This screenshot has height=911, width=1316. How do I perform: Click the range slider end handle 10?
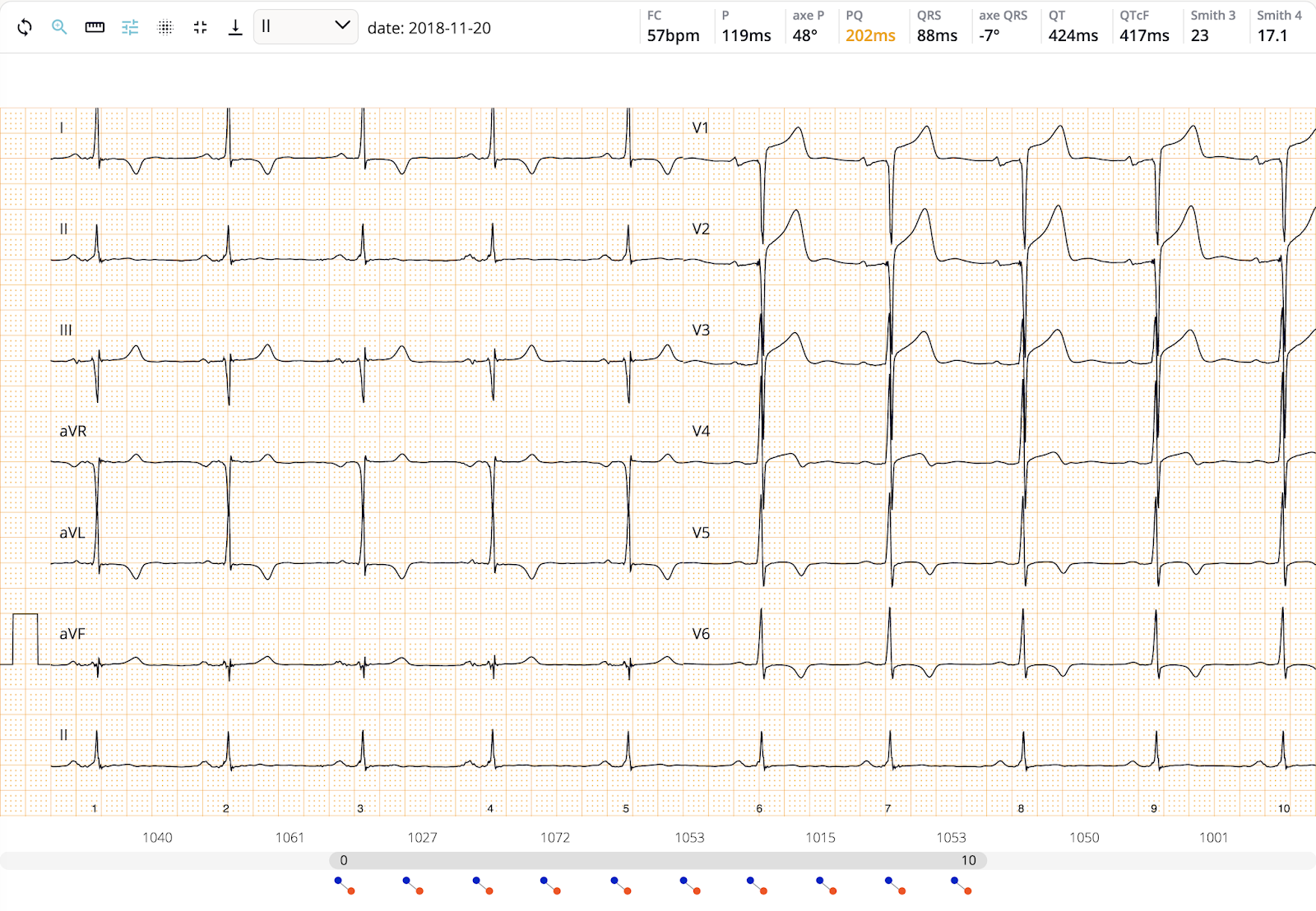pos(969,860)
